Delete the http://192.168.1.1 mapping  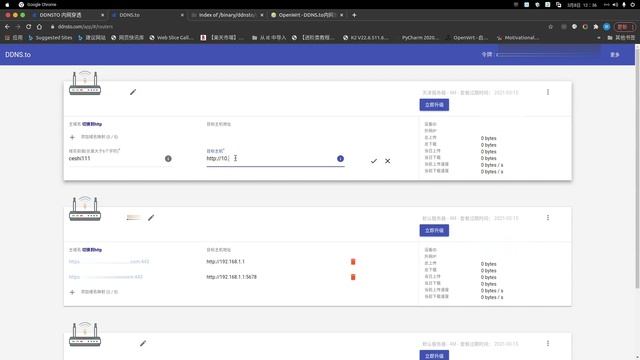(x=353, y=262)
